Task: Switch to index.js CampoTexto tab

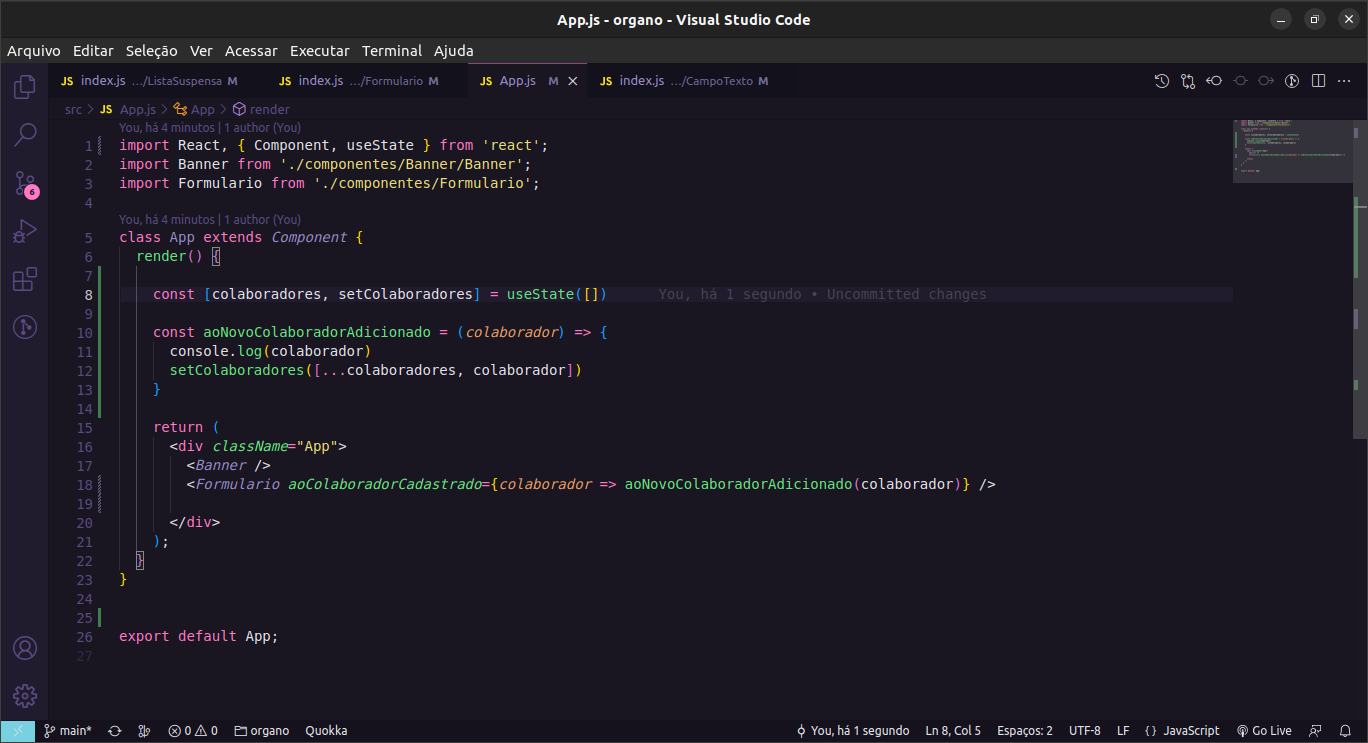Action: tap(684, 81)
